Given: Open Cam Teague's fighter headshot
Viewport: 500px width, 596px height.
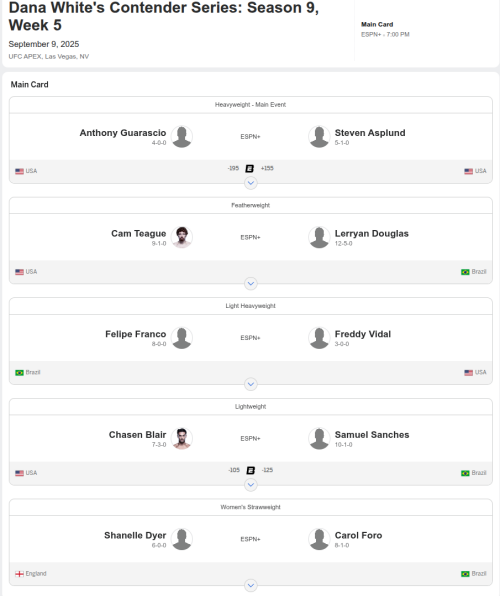Looking at the screenshot, I should point(182,237).
